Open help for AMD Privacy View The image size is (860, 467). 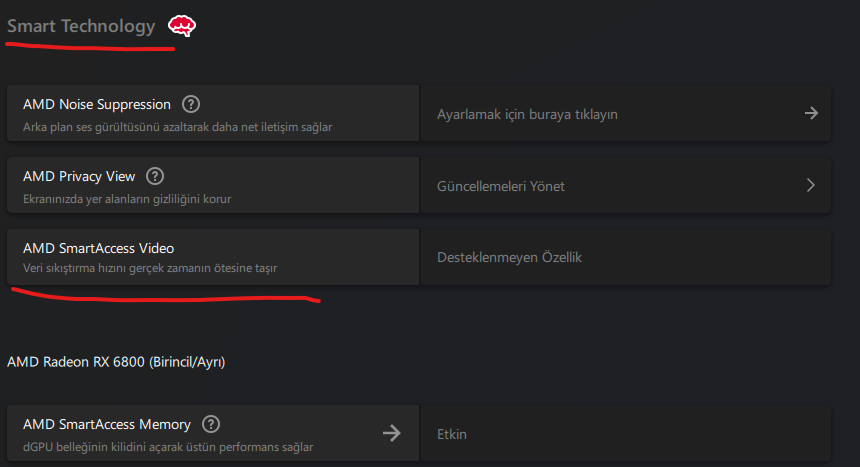(x=155, y=176)
